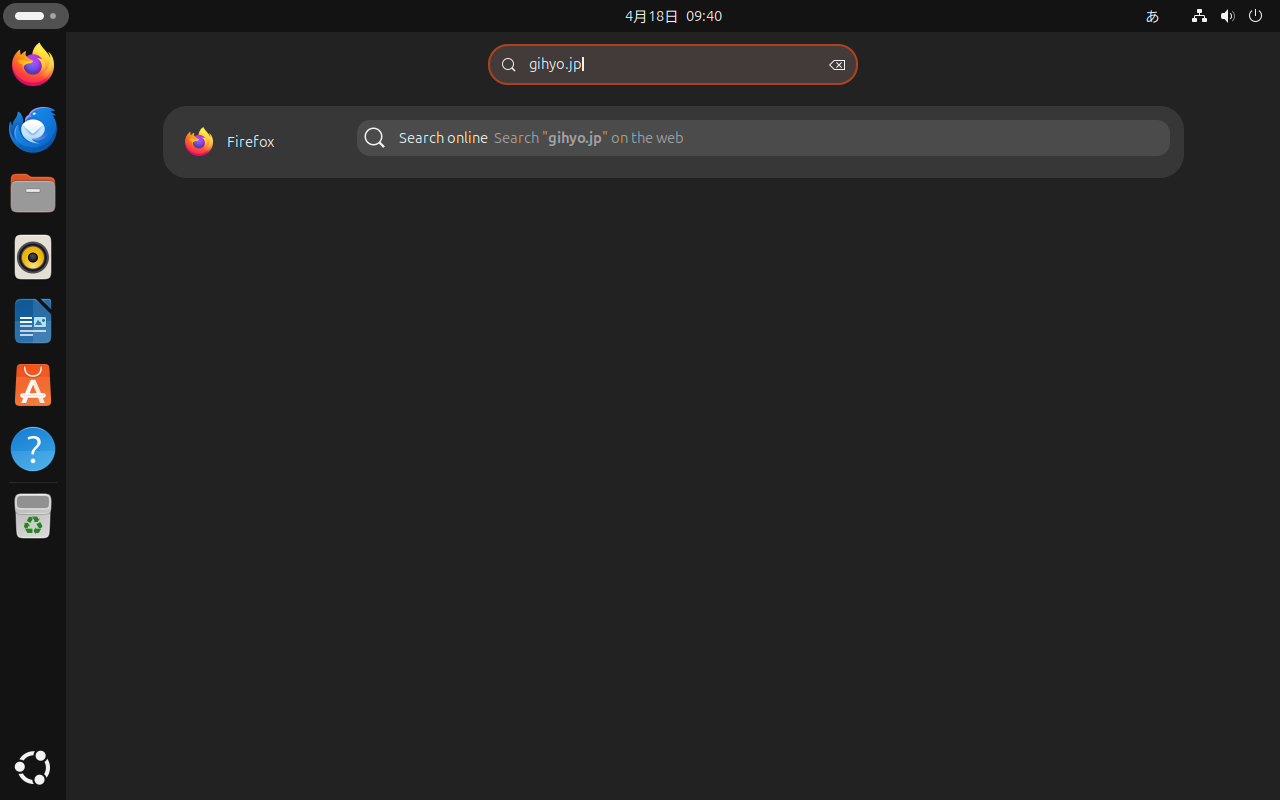Open LibreOffice Writer from the dock
Viewport: 1280px width, 800px height.
click(33, 321)
